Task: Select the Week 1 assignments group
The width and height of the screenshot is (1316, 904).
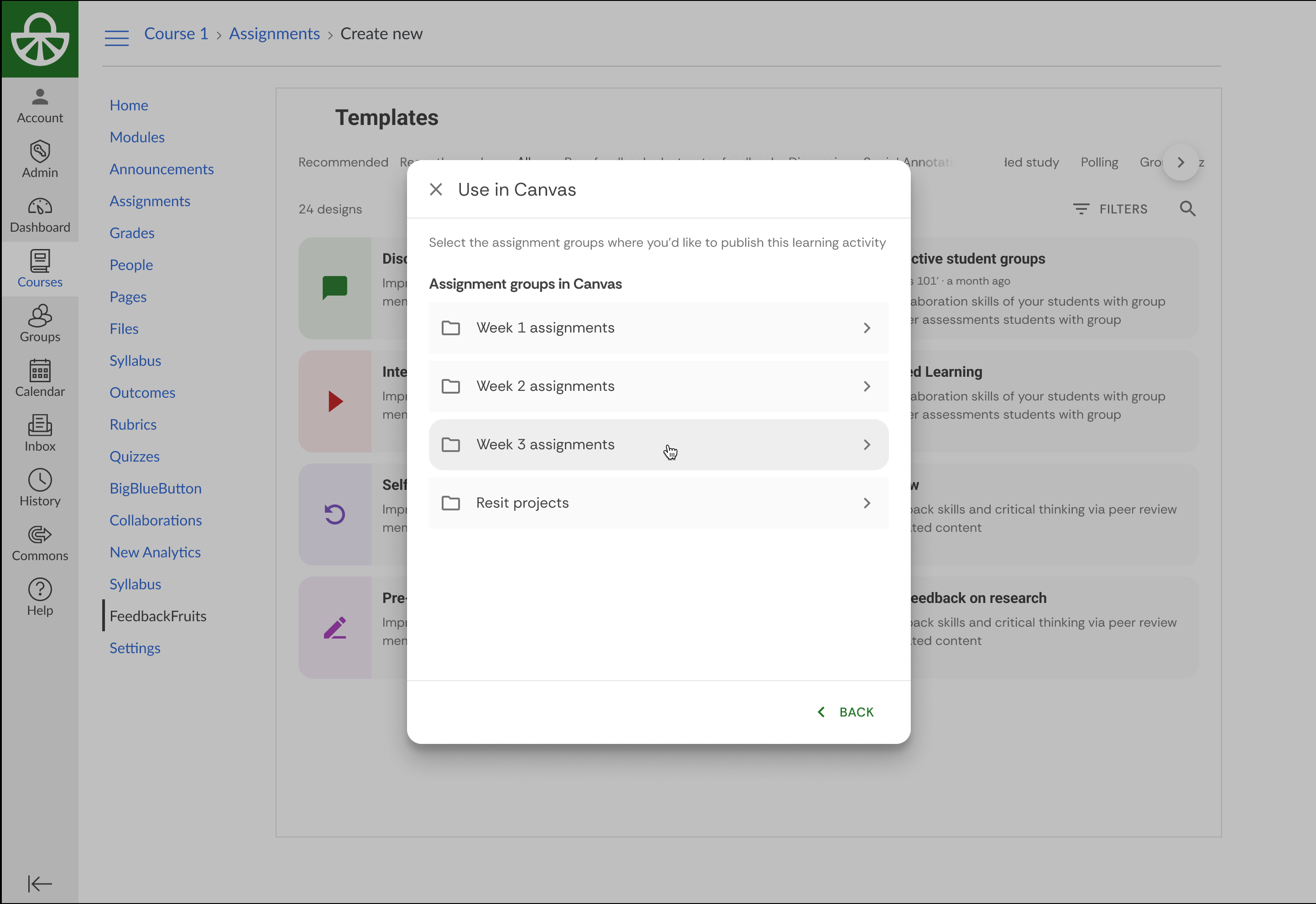Action: click(x=658, y=328)
